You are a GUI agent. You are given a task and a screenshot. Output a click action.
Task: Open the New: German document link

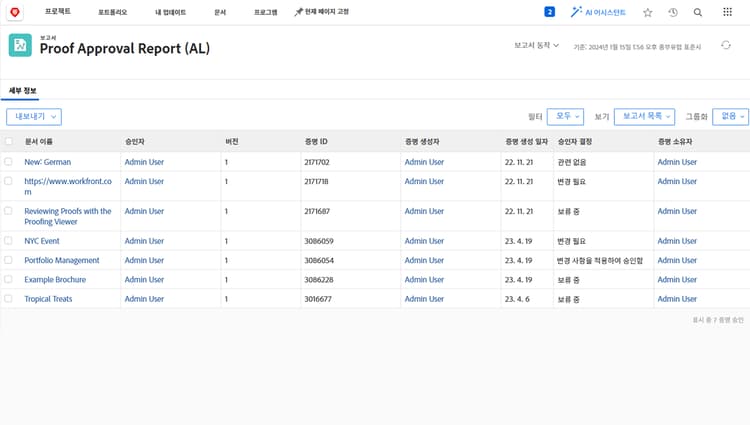click(47, 162)
